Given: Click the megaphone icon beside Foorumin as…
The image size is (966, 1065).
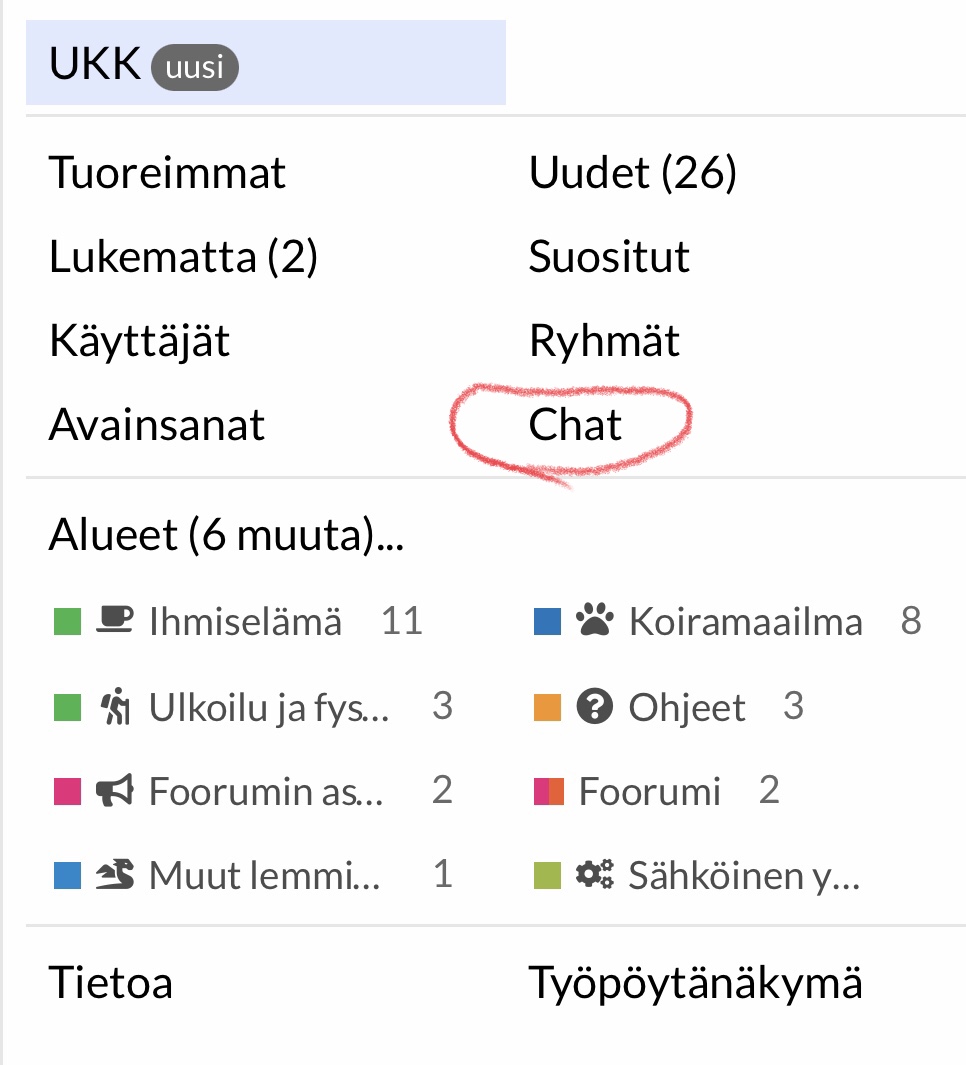Looking at the screenshot, I should [x=114, y=792].
